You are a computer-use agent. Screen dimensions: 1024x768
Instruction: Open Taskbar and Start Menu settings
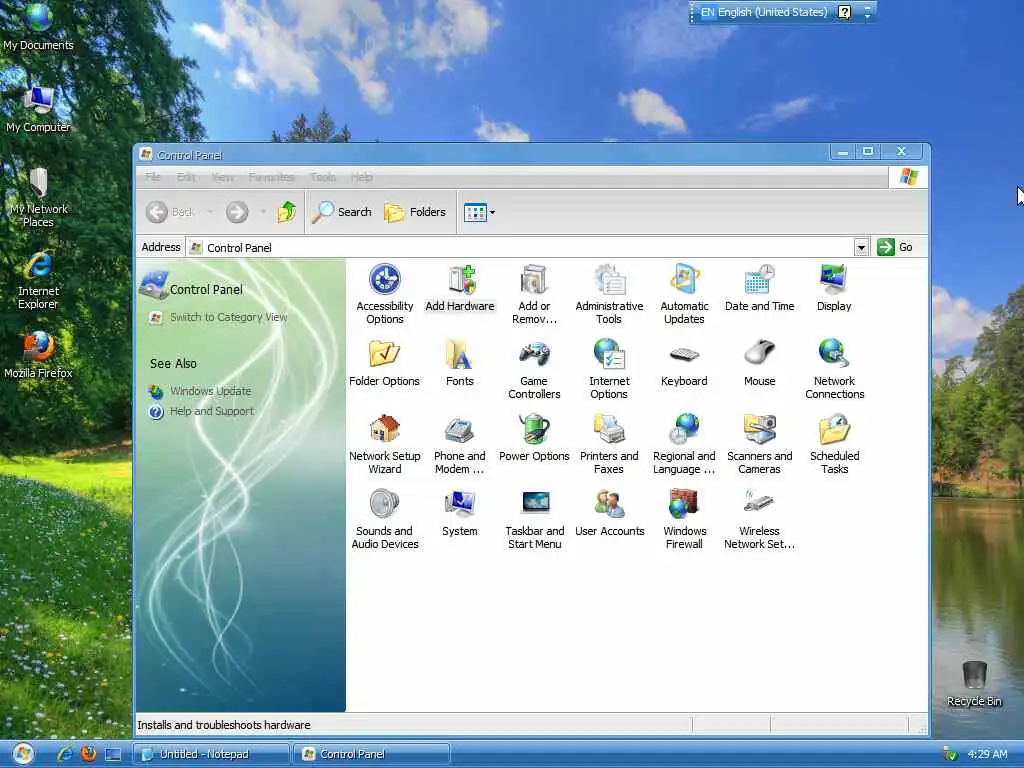coord(534,519)
